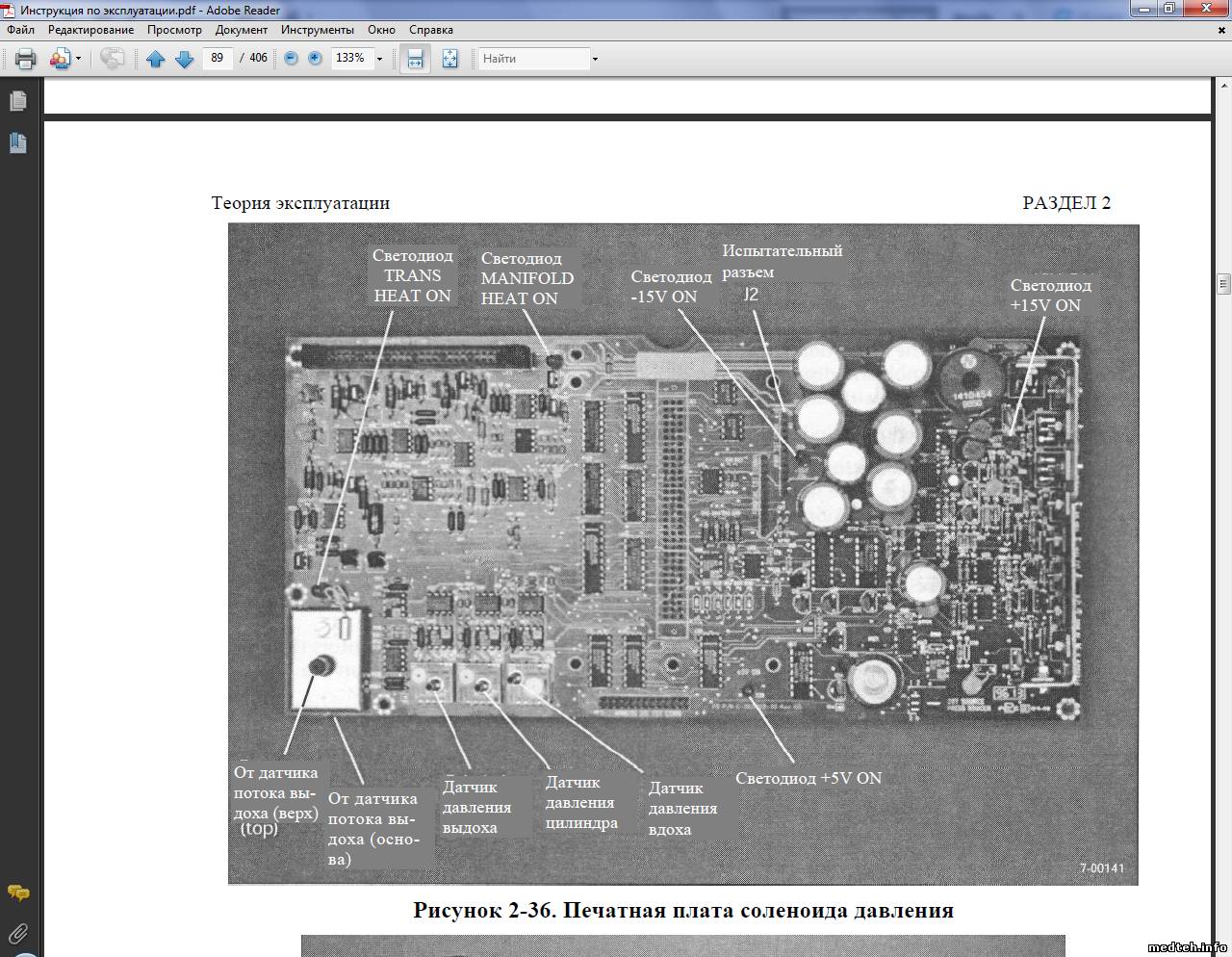This screenshot has width=1232, height=957.
Task: Go to next page with down arrow
Action: coord(184,59)
